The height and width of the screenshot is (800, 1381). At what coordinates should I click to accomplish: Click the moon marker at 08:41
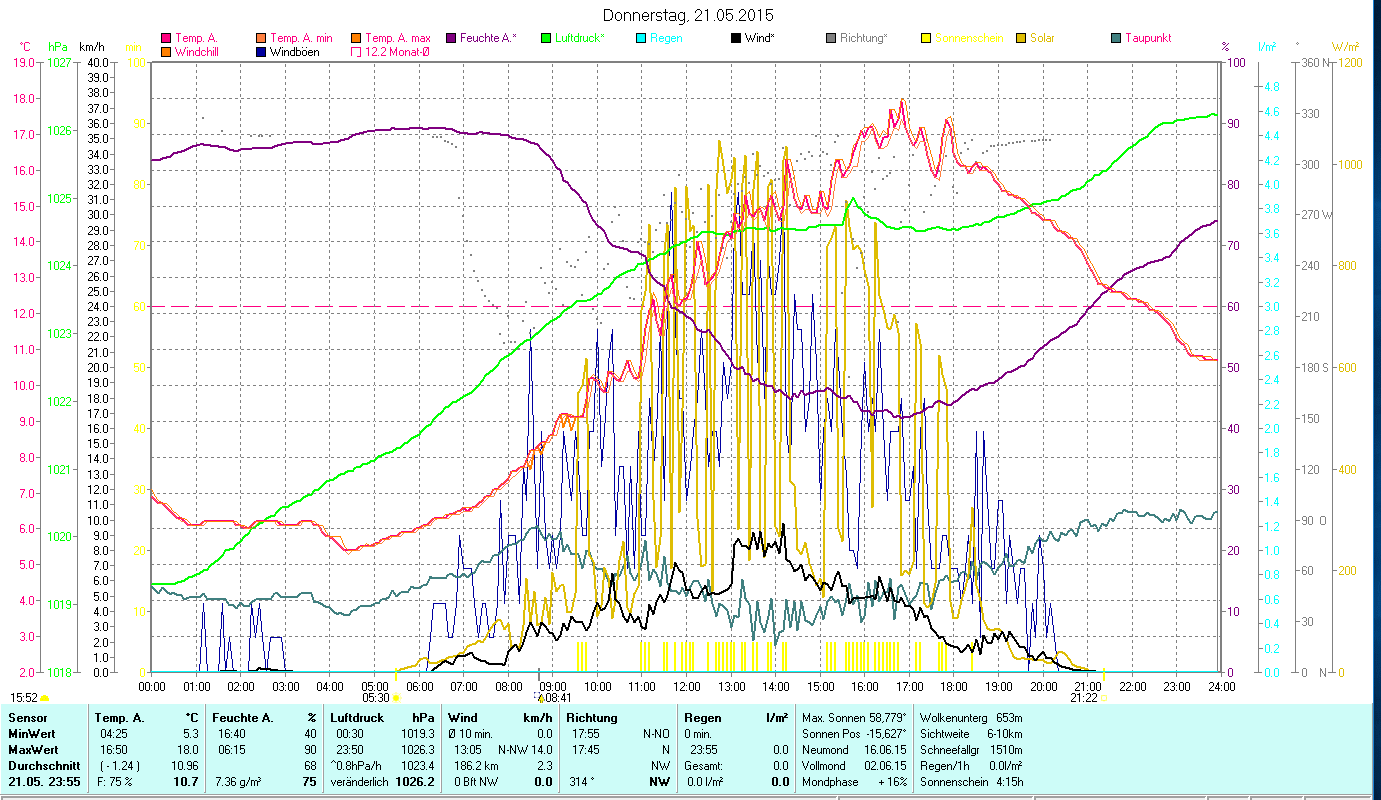pyautogui.click(x=539, y=697)
